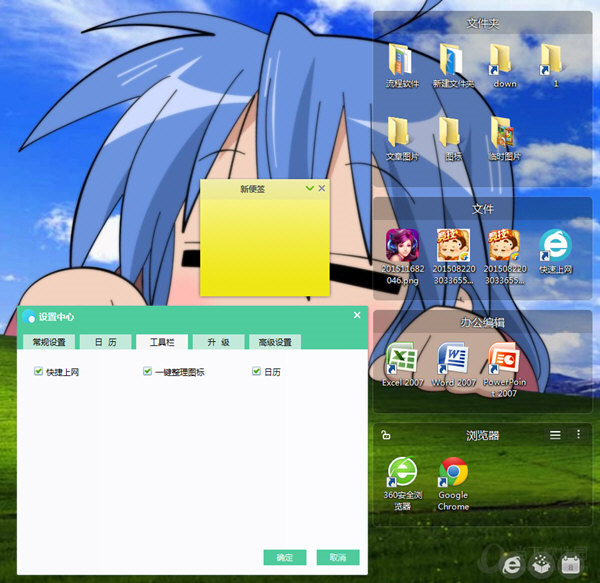The height and width of the screenshot is (583, 600).
Task: Open the down folder shortcut
Action: pyautogui.click(x=504, y=66)
